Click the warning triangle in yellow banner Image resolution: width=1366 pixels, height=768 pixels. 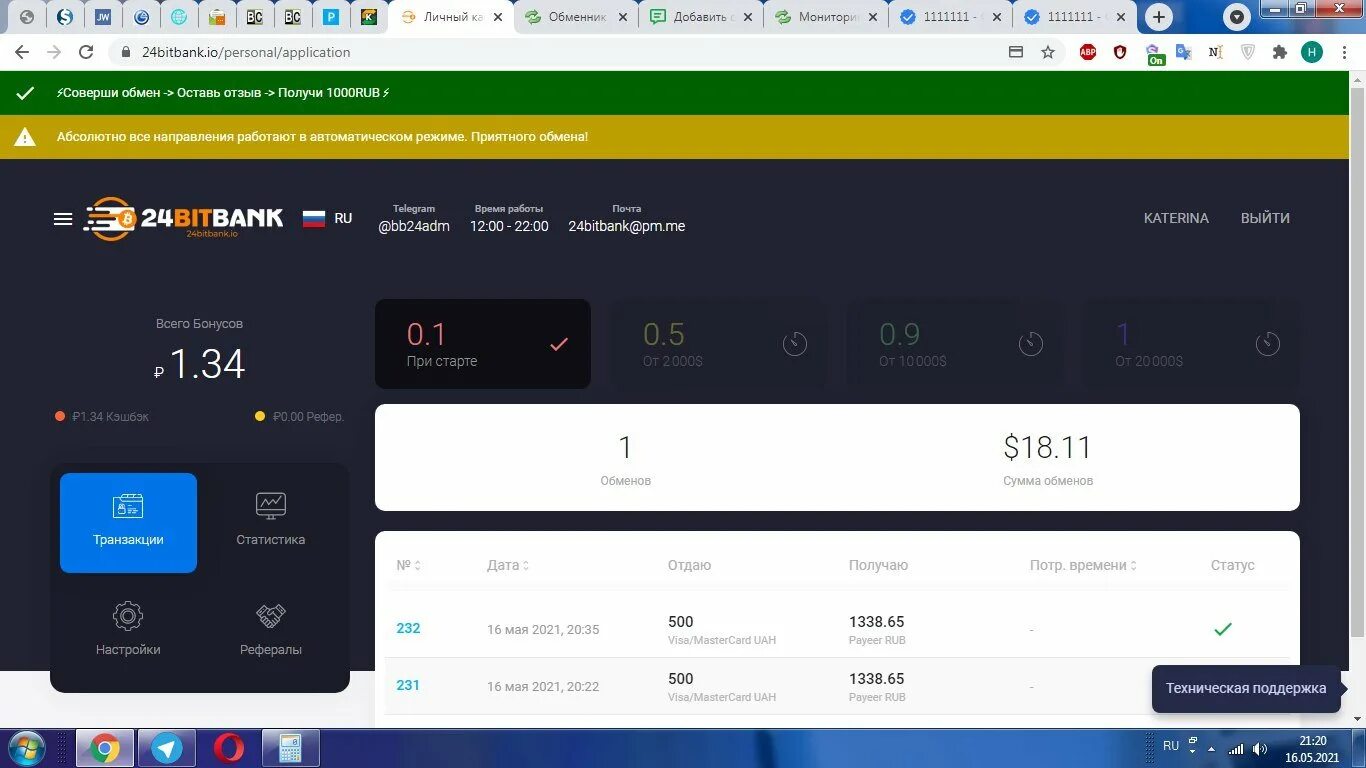(x=25, y=137)
